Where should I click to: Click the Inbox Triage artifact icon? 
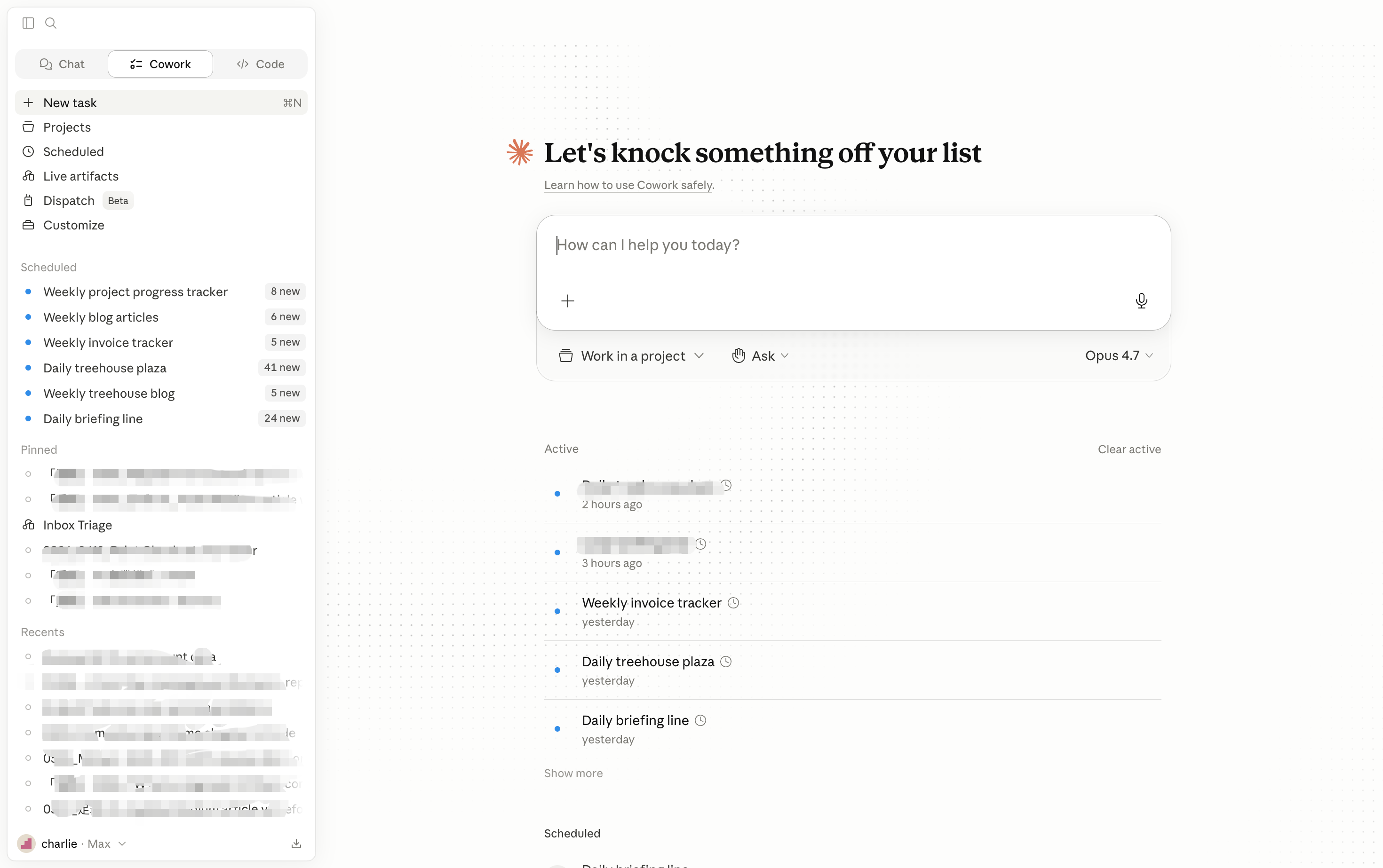coord(28,525)
